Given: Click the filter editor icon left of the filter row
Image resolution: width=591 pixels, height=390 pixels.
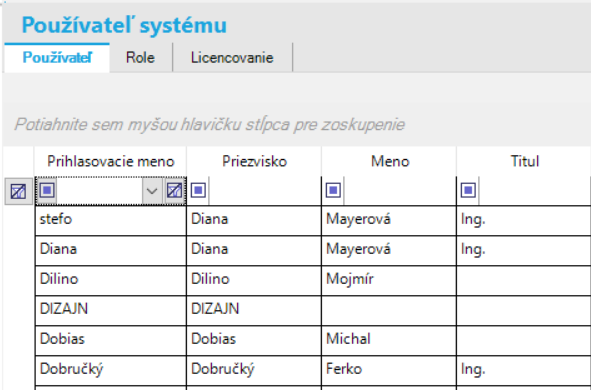Looking at the screenshot, I should coord(18,191).
